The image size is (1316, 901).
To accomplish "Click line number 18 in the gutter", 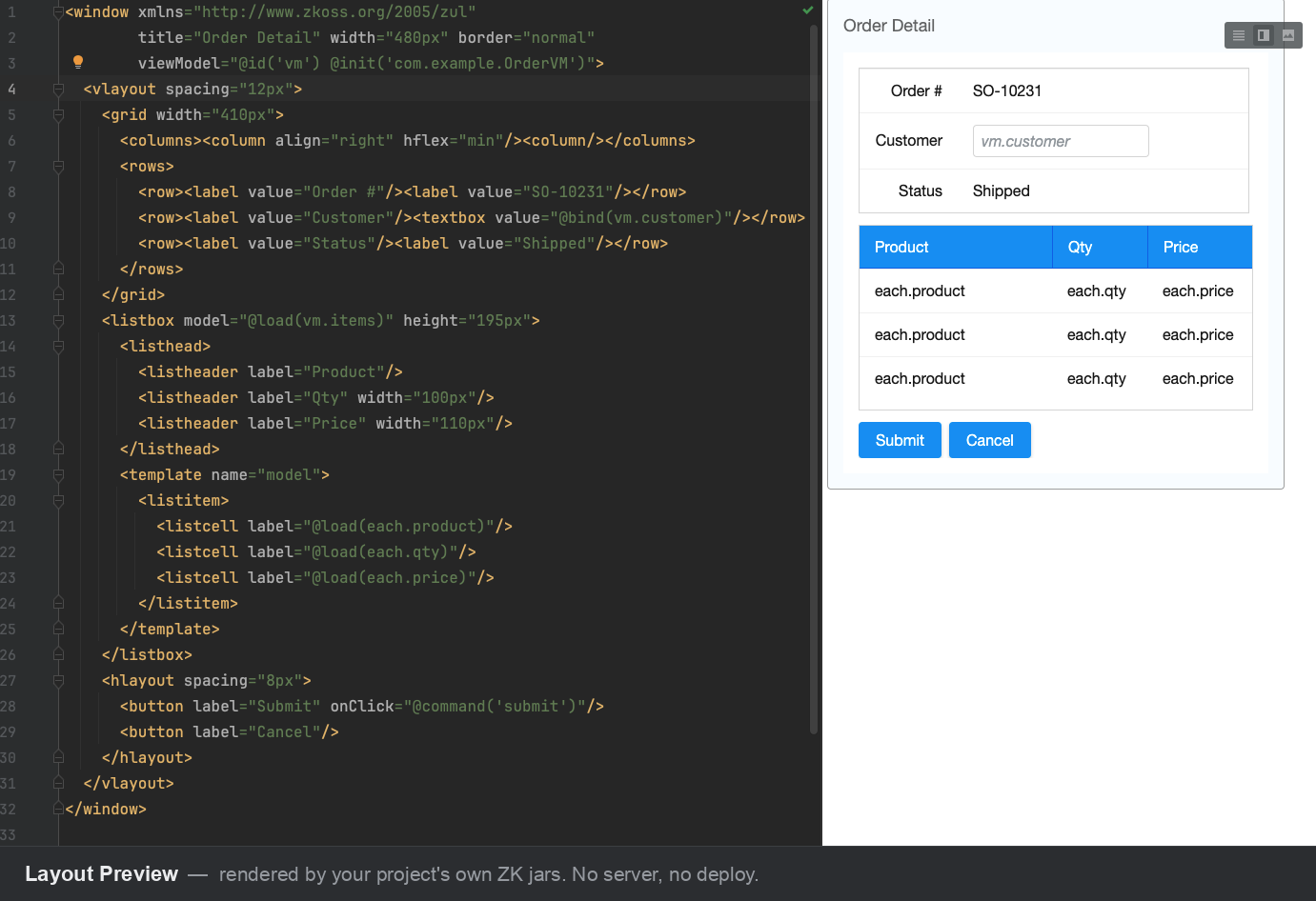I will [9, 449].
